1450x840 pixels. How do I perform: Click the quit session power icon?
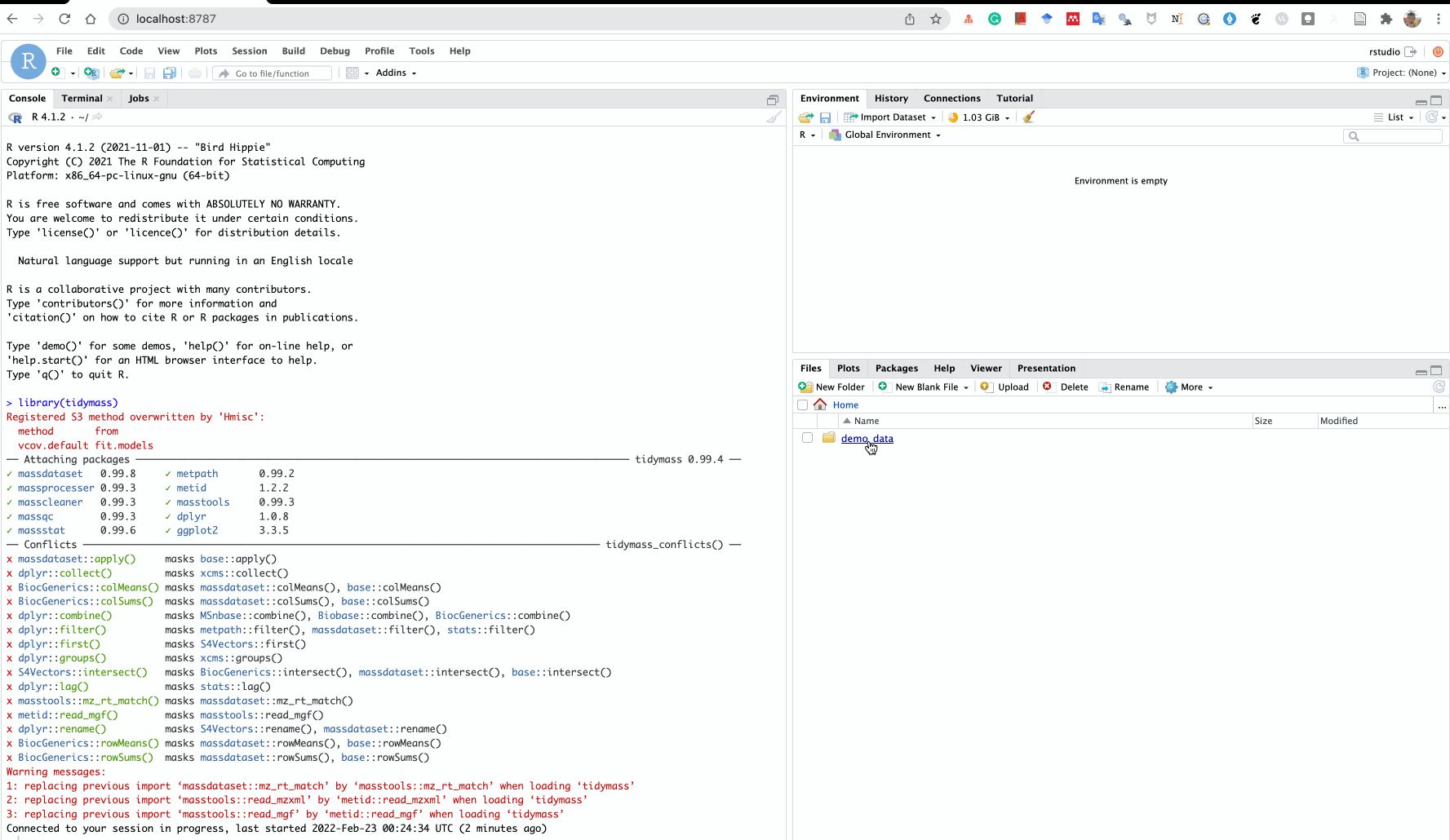click(1438, 51)
